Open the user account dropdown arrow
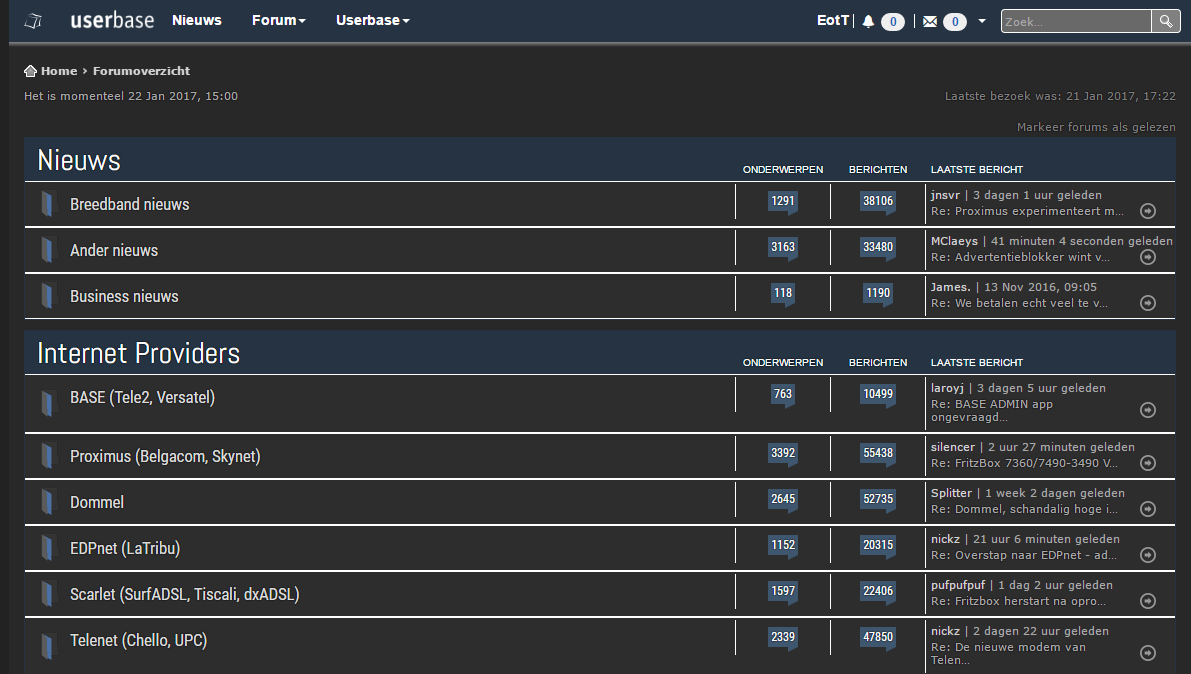1191x674 pixels. point(981,21)
